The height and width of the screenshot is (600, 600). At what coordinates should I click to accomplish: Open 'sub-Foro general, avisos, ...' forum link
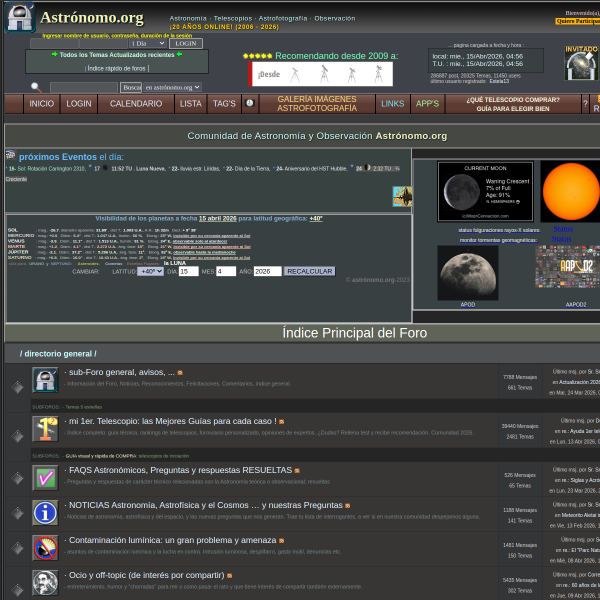(122, 372)
